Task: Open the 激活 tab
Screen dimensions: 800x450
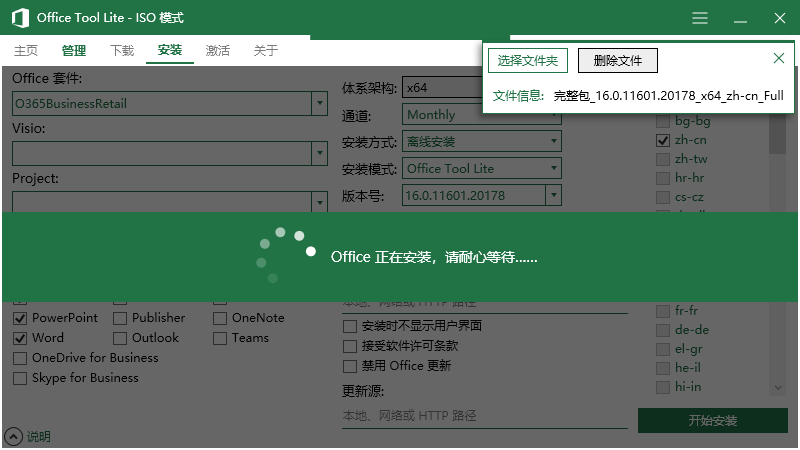Action: [x=218, y=51]
